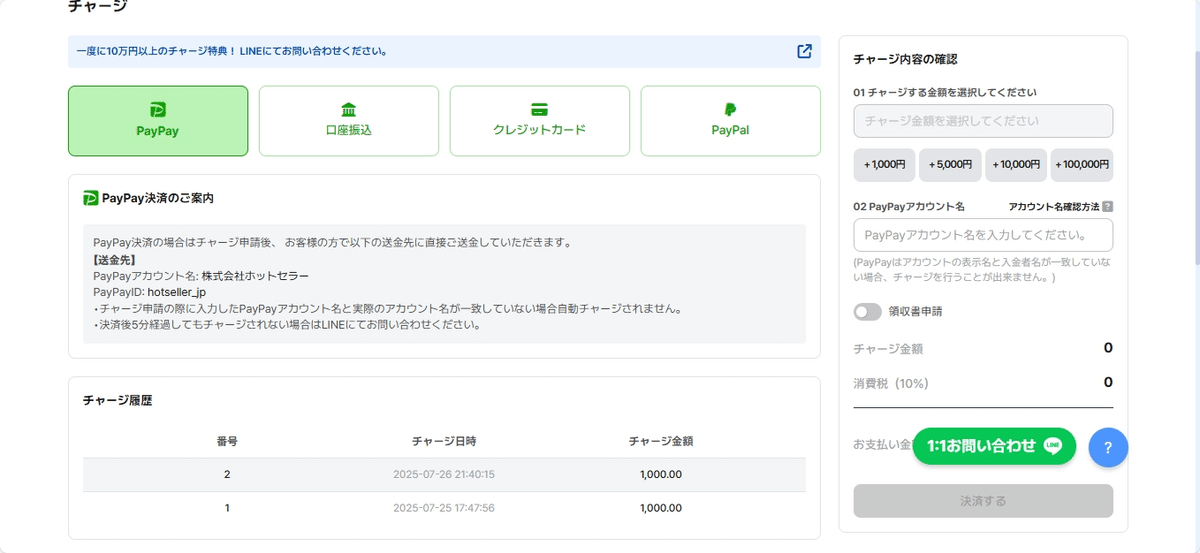Click the チャージ日時 column header

click(444, 440)
